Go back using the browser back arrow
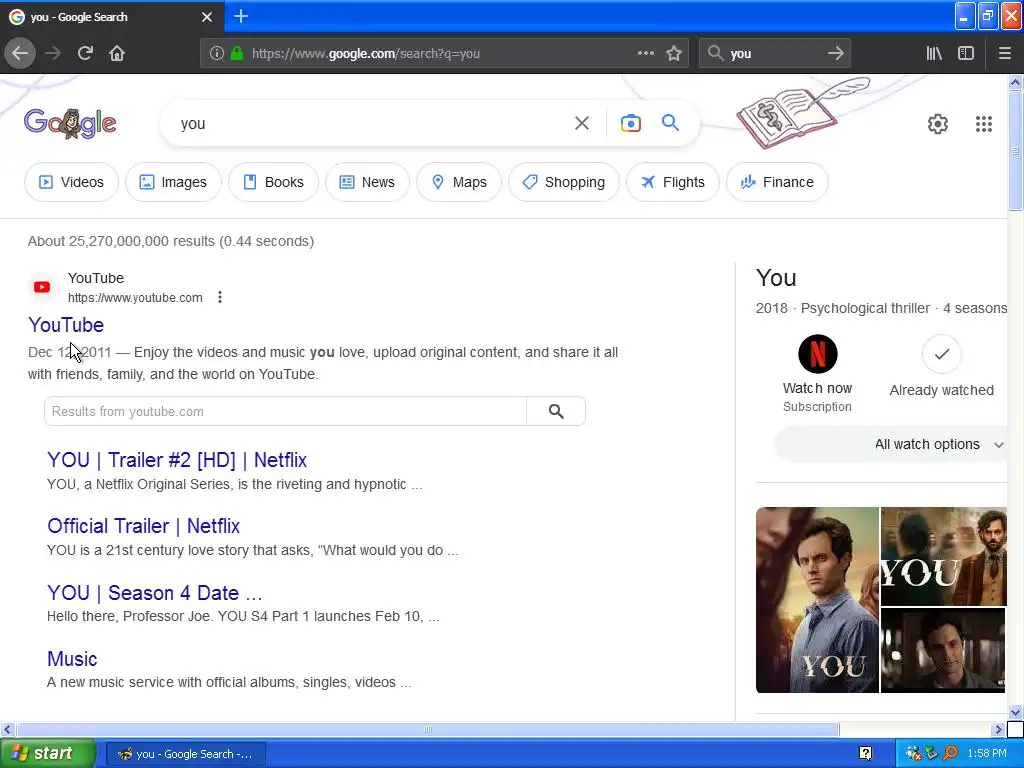 (x=20, y=53)
